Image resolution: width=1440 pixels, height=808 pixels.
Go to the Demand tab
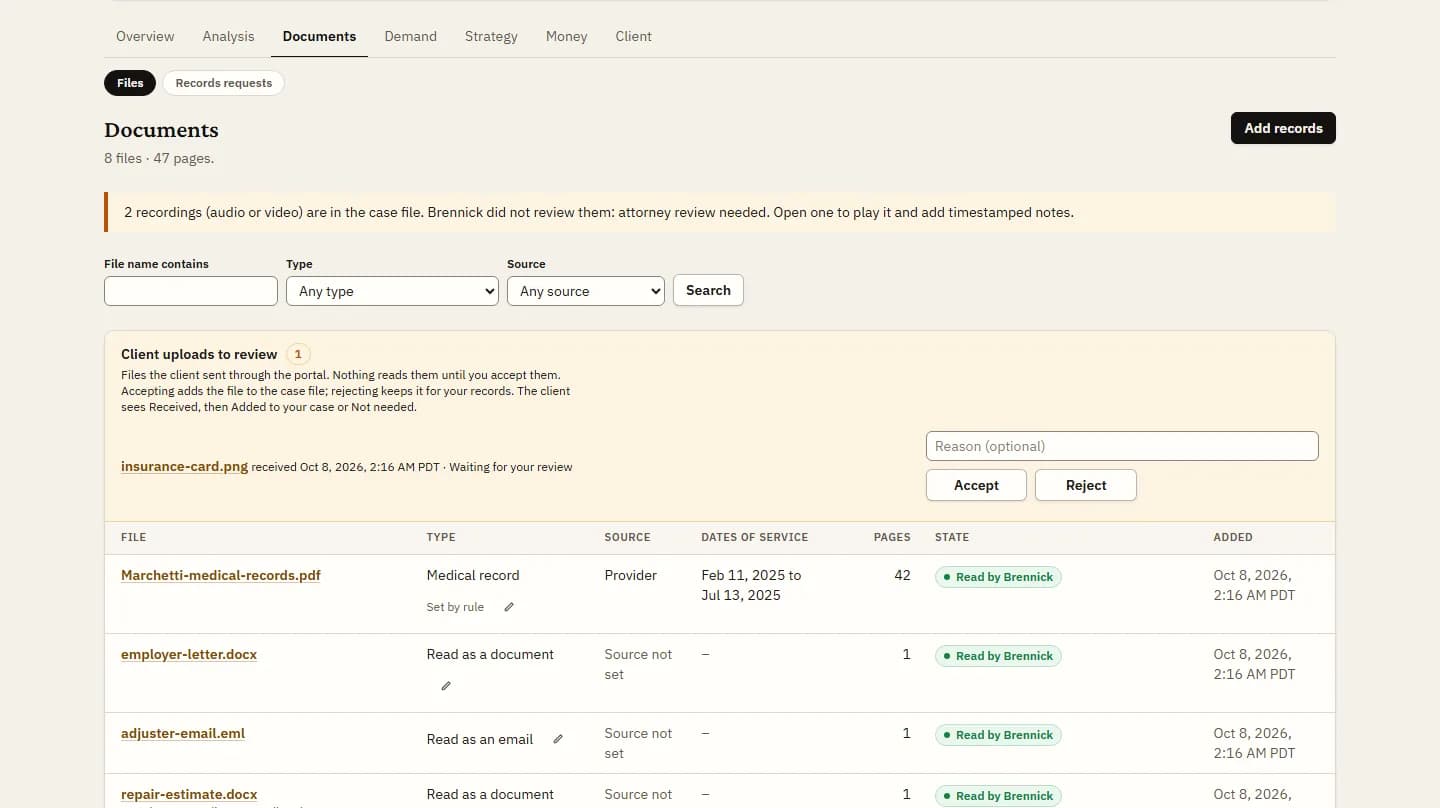pos(410,36)
